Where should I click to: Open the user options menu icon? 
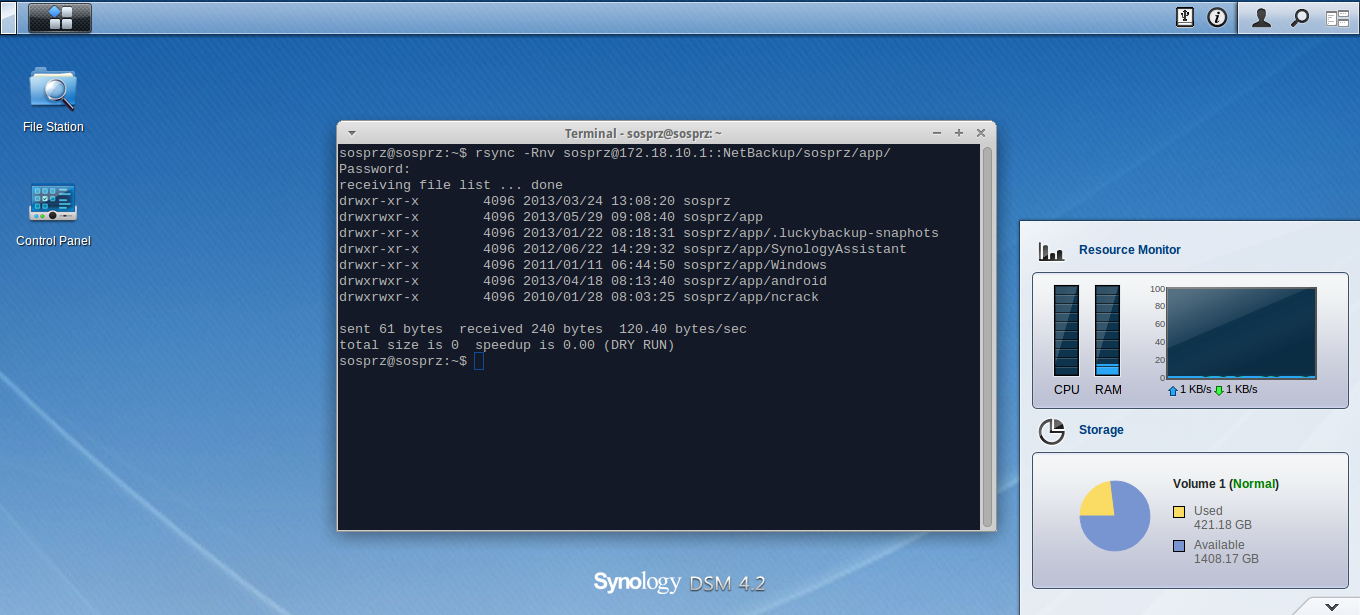point(1262,17)
